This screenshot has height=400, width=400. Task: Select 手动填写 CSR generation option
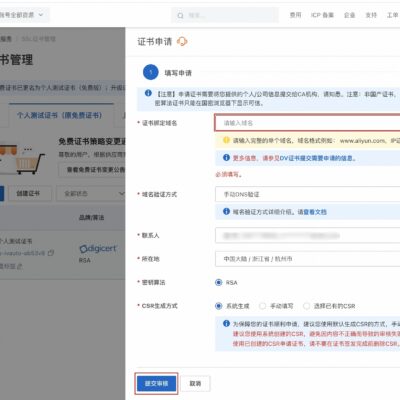(263, 306)
